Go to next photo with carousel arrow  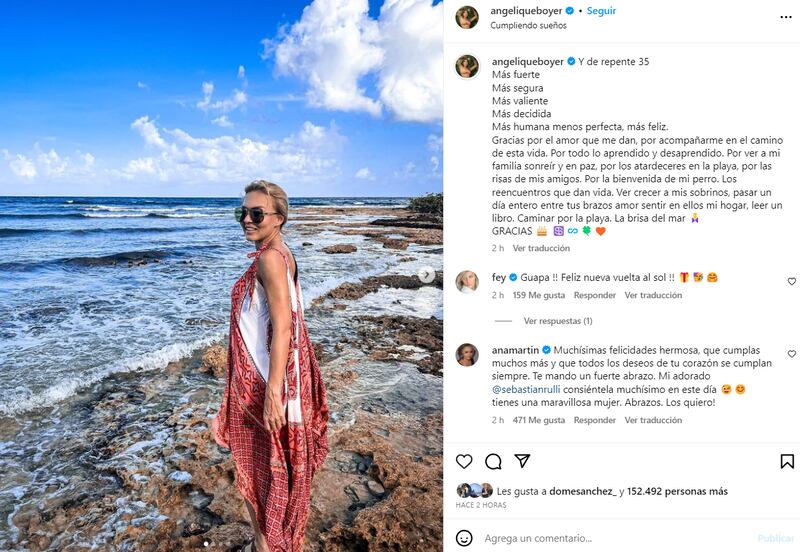[427, 275]
